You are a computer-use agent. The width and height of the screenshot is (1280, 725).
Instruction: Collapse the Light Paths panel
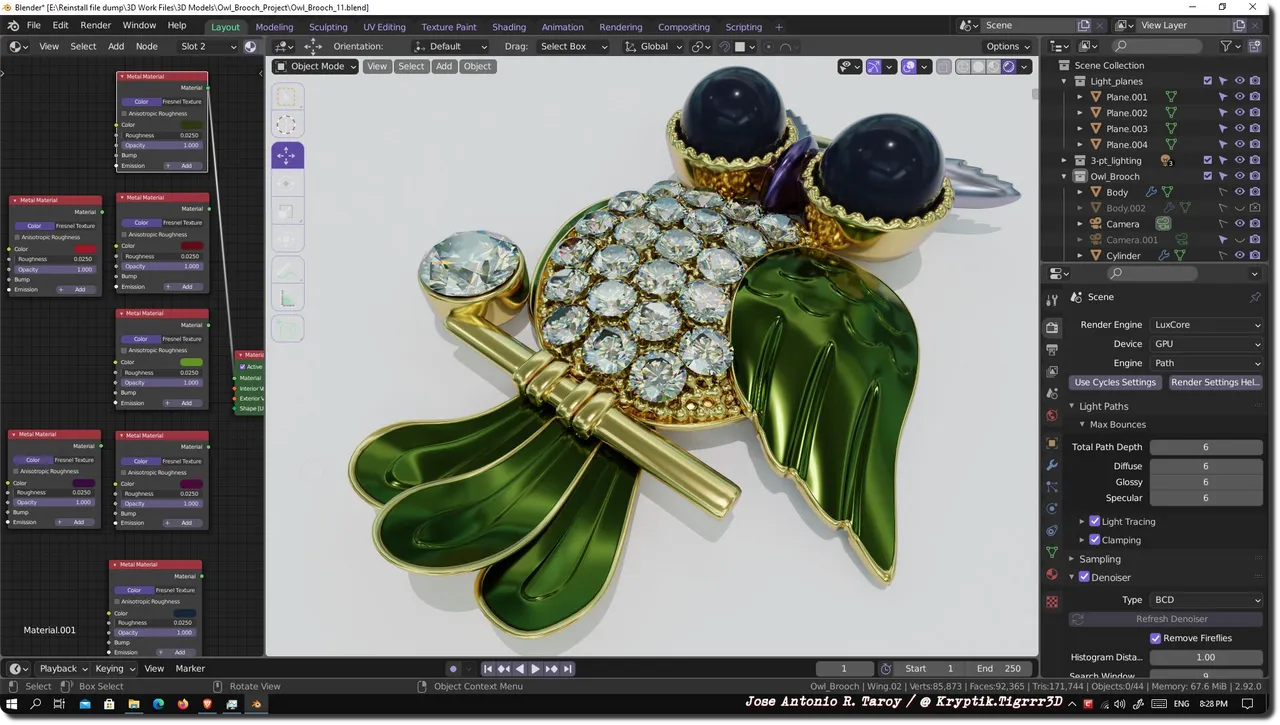pyautogui.click(x=1104, y=406)
